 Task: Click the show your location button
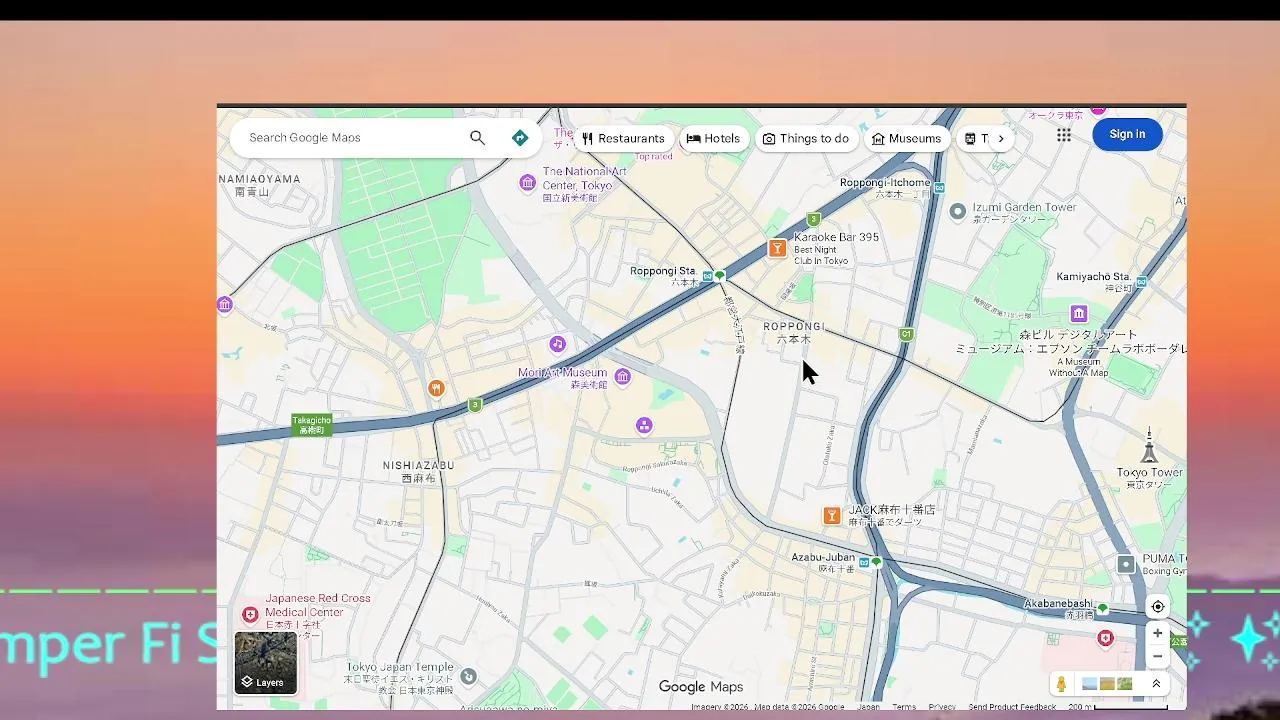[1157, 607]
